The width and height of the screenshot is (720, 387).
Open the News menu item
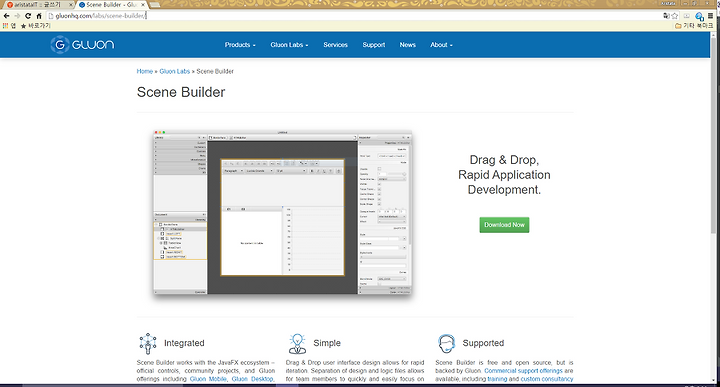[407, 45]
